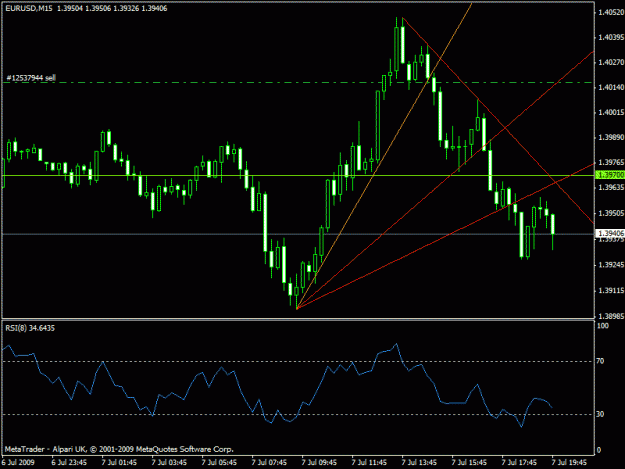Screen dimensions: 625x469
Task: Select the 1.39700 green price level tag
Action: click(610, 175)
